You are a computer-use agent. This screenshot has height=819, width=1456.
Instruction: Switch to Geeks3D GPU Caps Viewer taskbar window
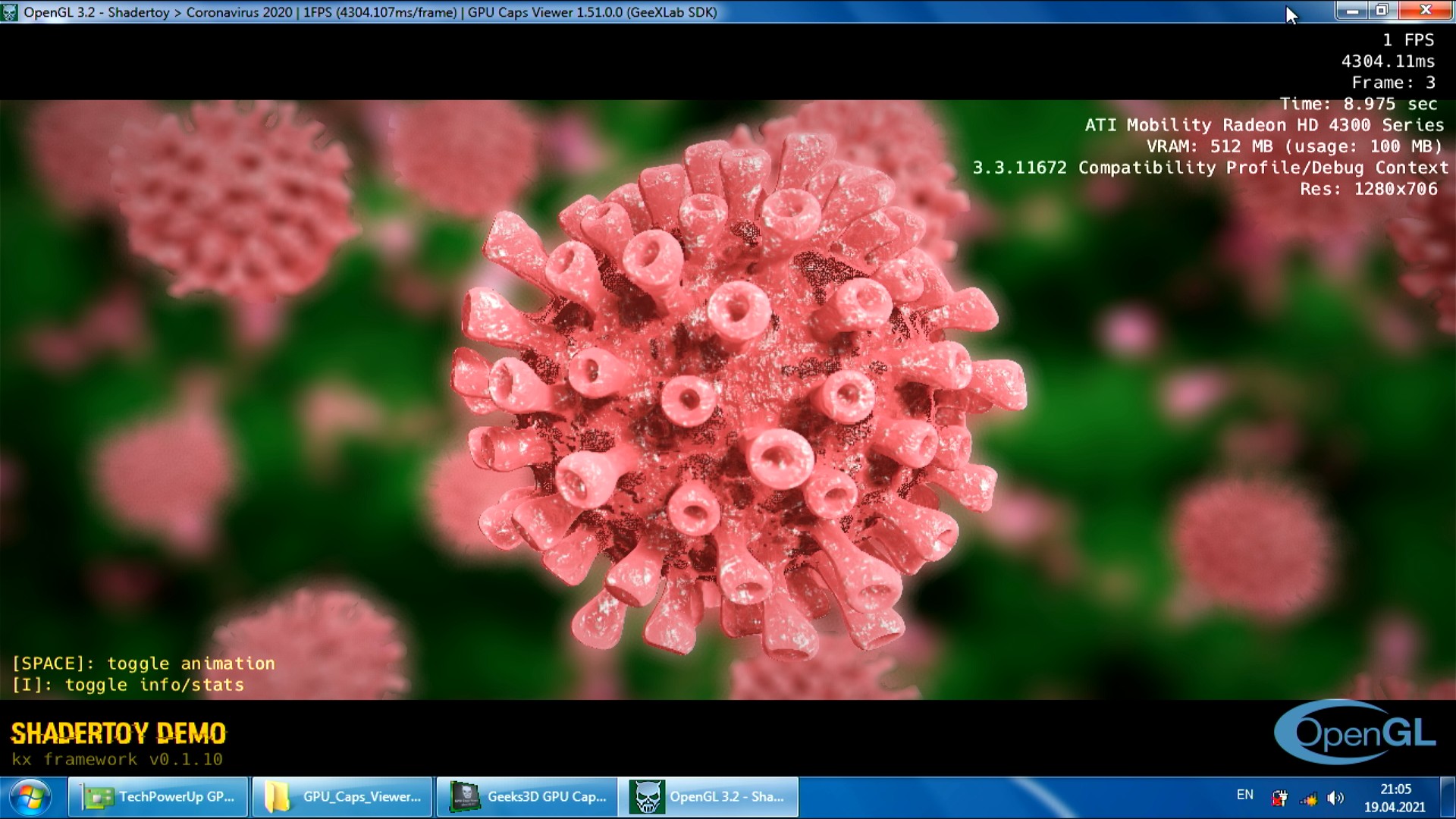click(x=528, y=797)
